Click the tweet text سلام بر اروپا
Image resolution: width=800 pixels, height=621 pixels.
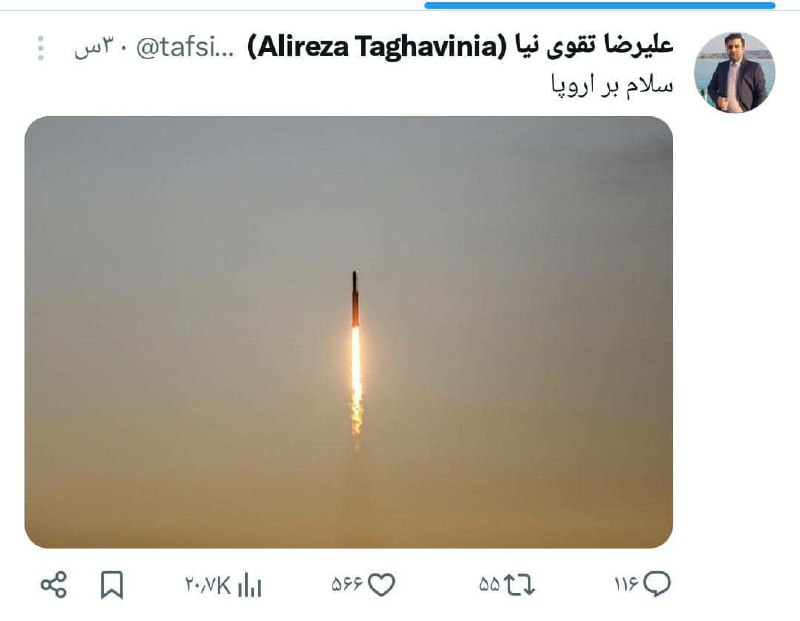pos(612,84)
